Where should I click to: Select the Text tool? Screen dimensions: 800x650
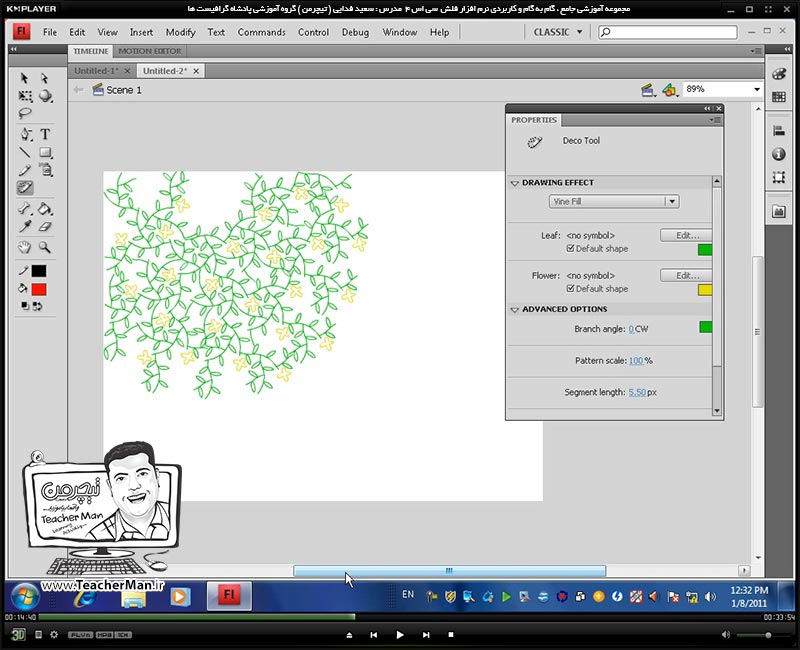[x=45, y=134]
